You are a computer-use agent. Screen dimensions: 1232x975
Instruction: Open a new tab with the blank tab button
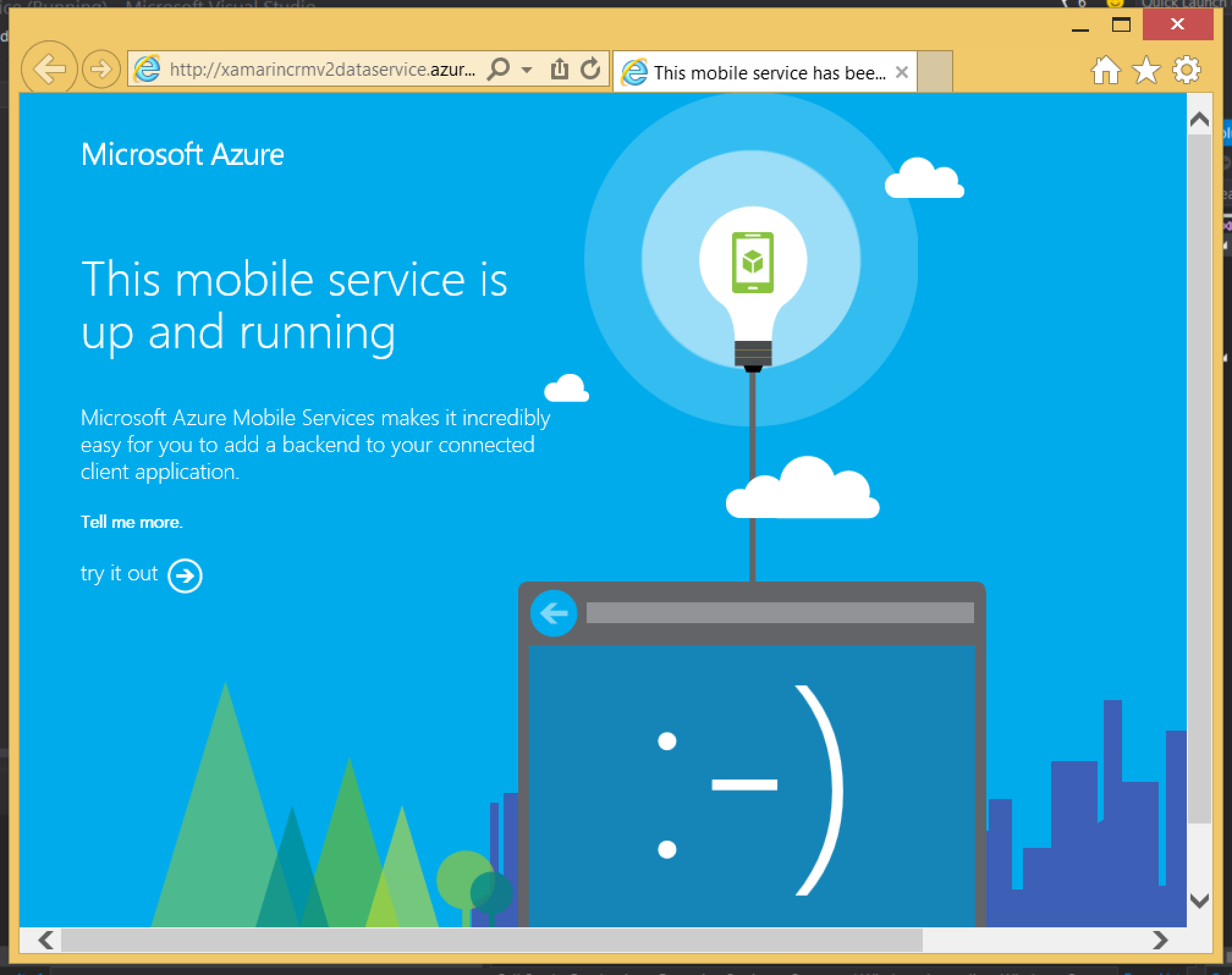pyautogui.click(x=934, y=71)
